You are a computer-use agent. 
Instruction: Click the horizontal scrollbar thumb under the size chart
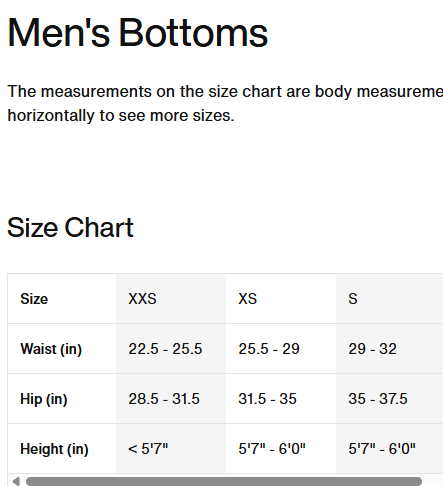pos(224,481)
